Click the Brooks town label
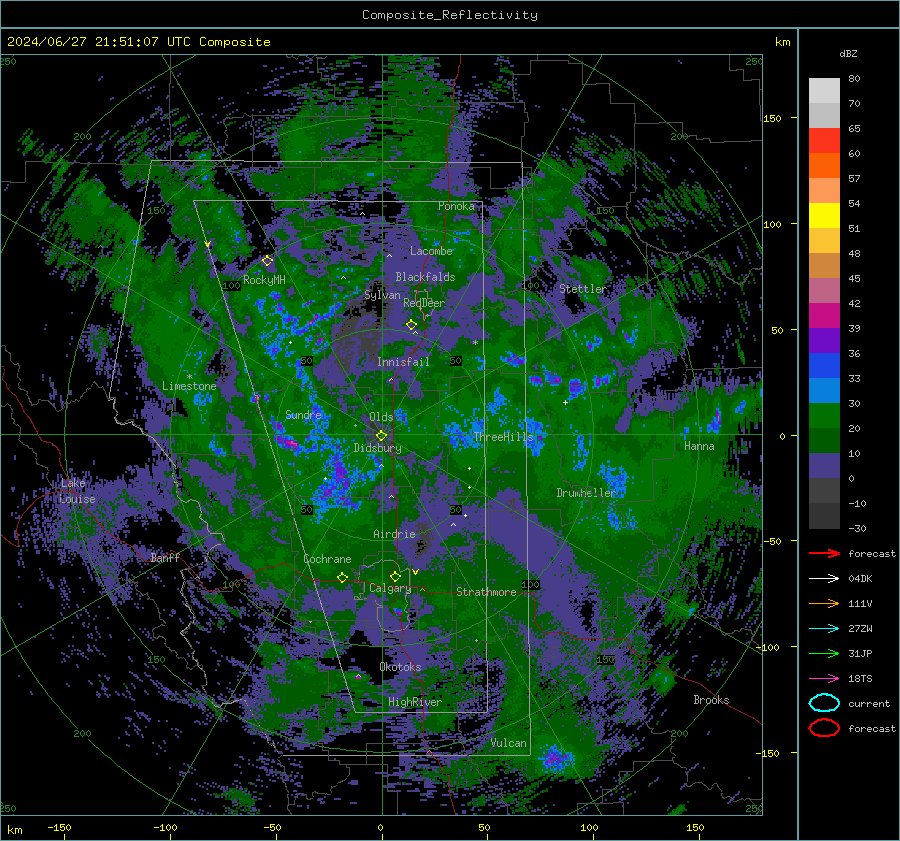The height and width of the screenshot is (841, 900). (711, 700)
